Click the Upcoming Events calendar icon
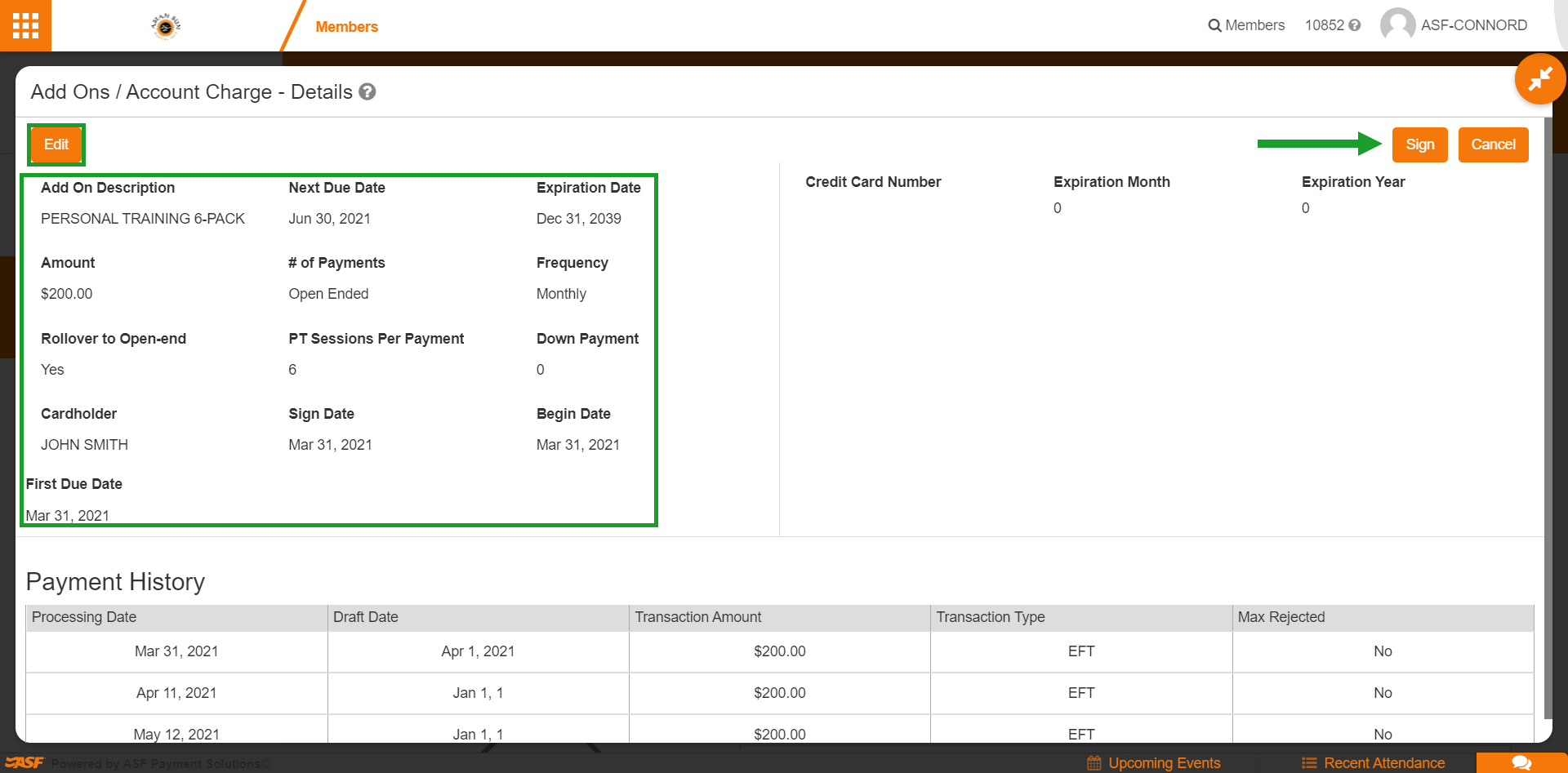 1094,763
